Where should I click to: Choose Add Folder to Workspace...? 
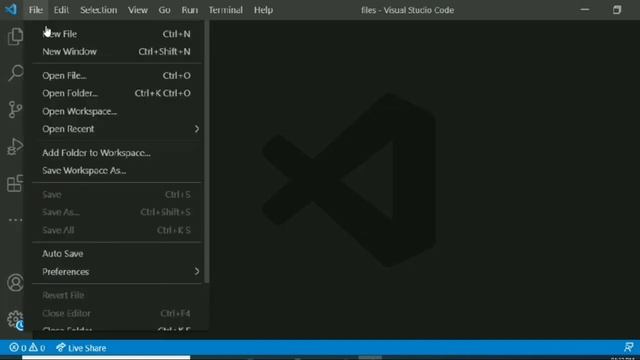pos(117,153)
